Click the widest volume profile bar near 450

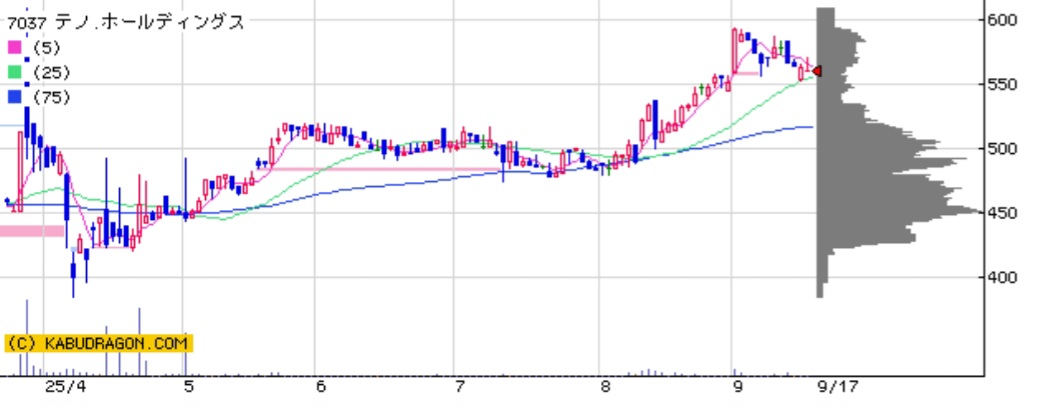pyautogui.click(x=899, y=213)
